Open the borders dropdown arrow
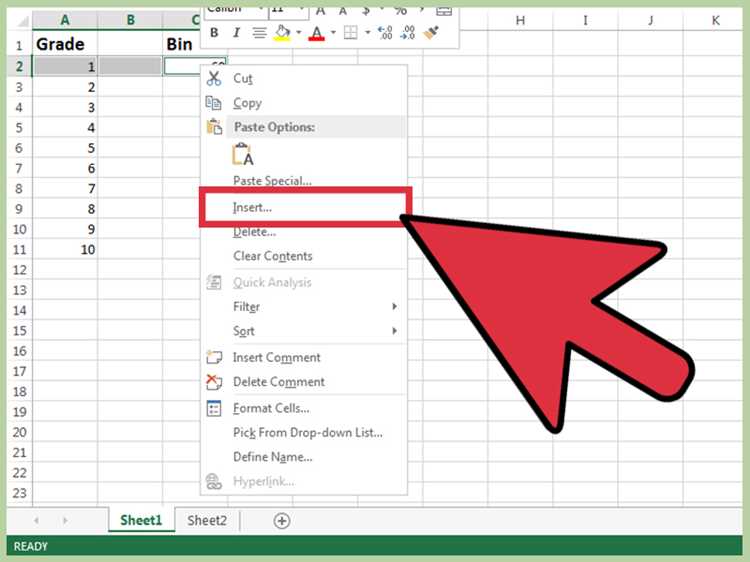 pos(367,33)
